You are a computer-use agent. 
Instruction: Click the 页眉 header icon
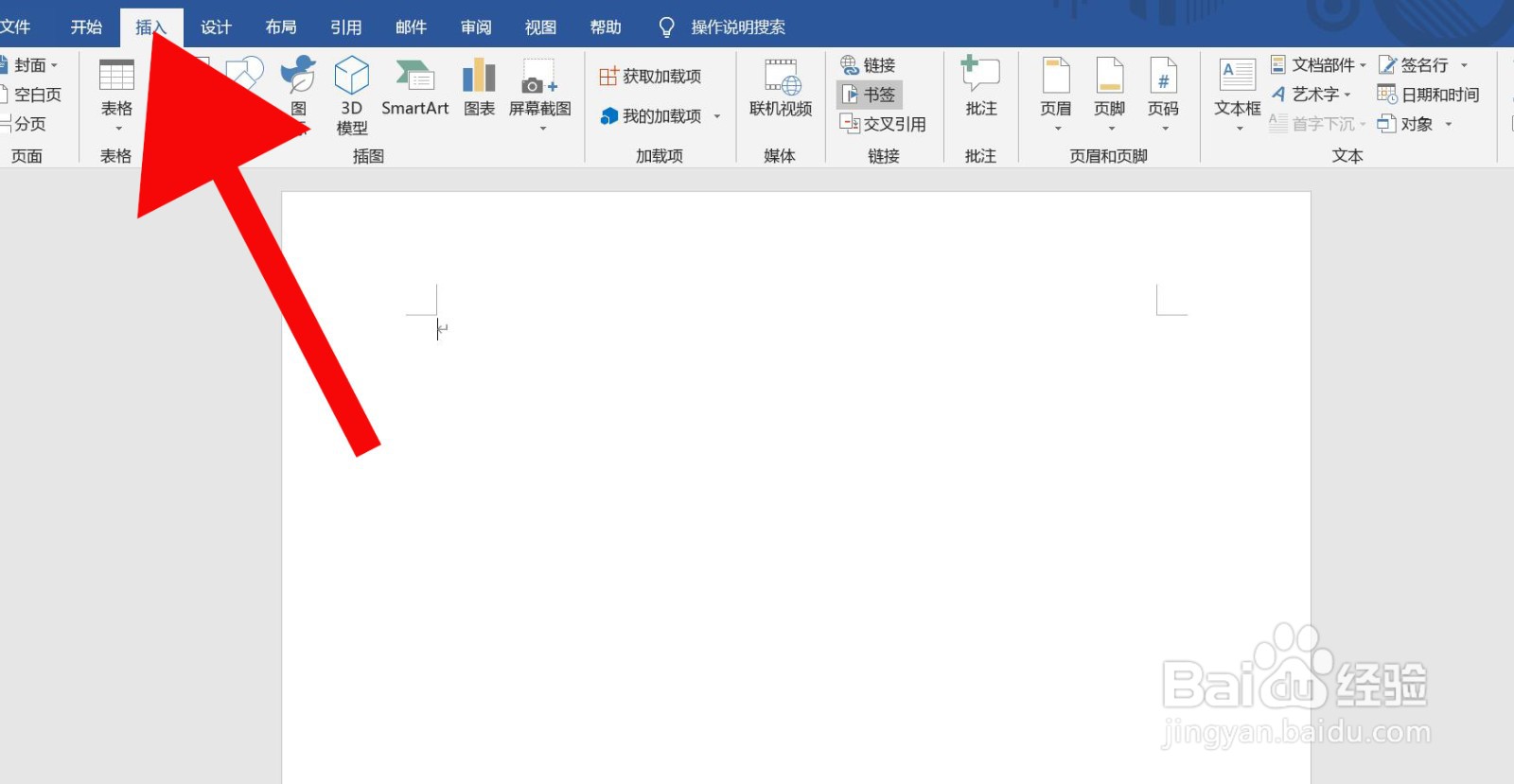pos(1056,76)
